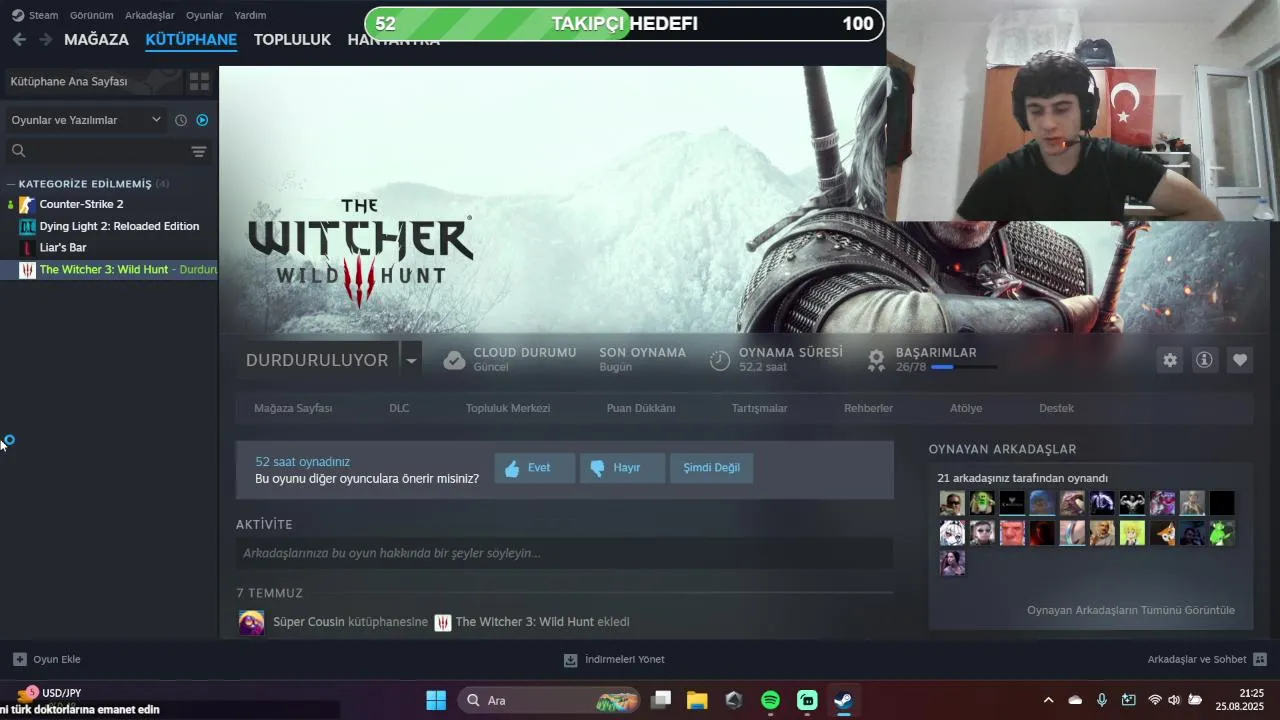
Task: Select Counter-Strike 2 game icon in library
Action: (x=27, y=204)
